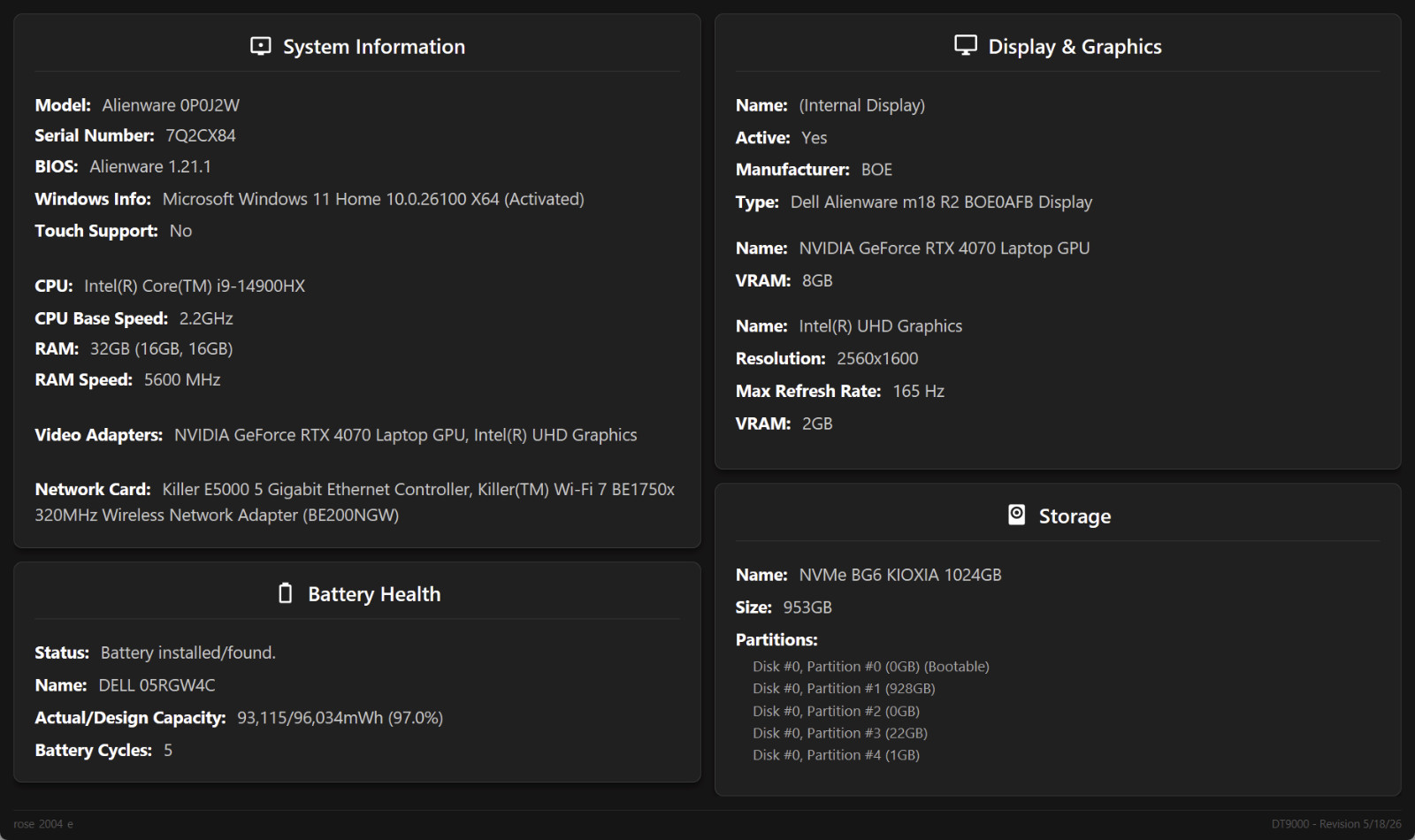The width and height of the screenshot is (1415, 840).
Task: Click the Manufacturer value BOE
Action: (x=876, y=170)
